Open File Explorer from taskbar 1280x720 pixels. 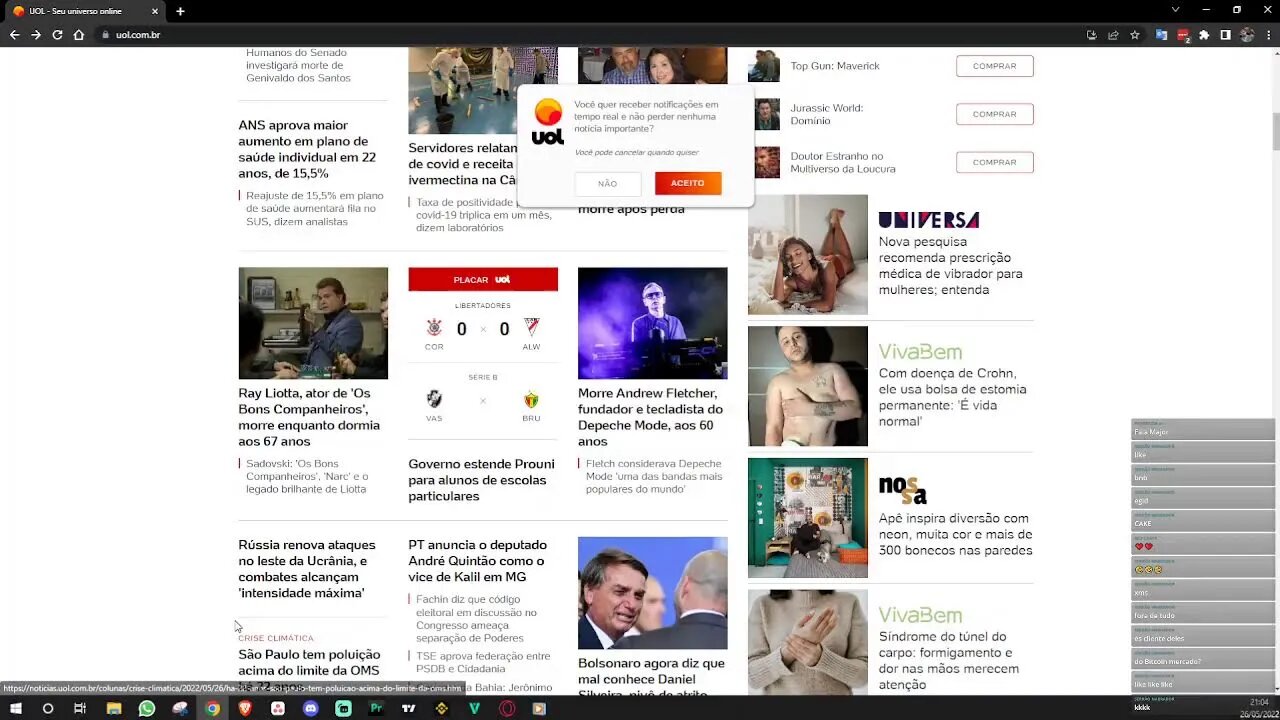[114, 709]
